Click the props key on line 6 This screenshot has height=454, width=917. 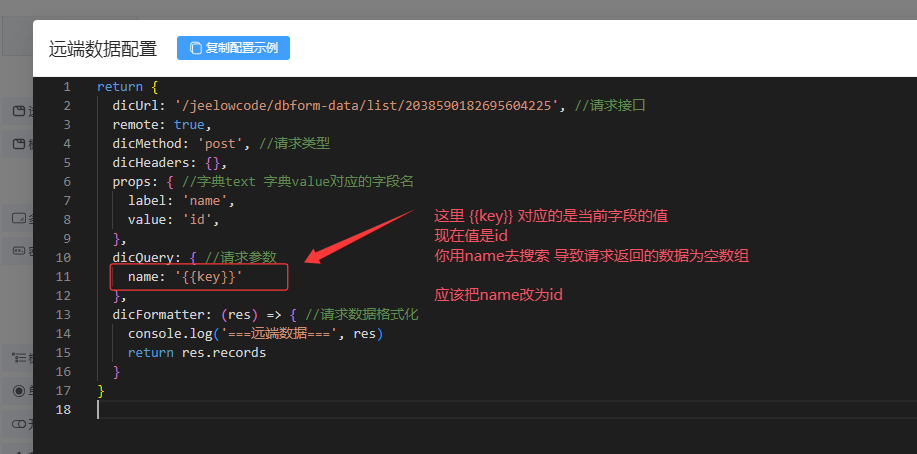132,181
